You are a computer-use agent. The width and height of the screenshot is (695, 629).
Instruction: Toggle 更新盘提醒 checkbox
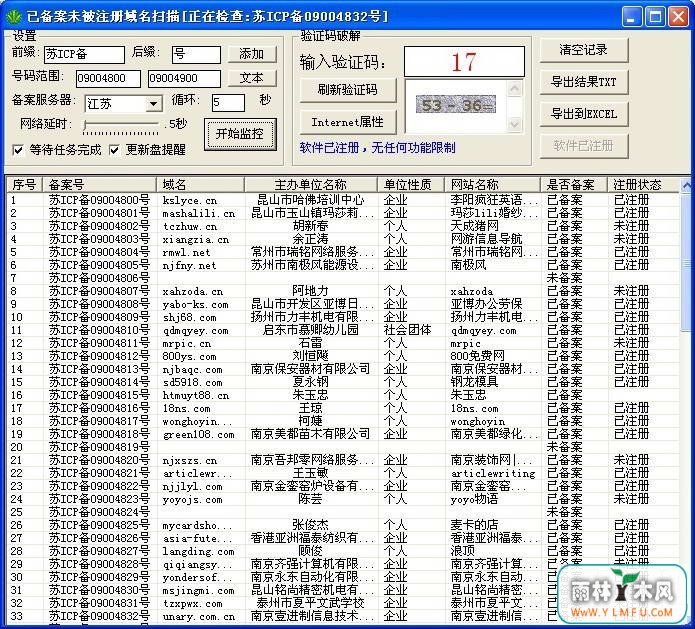pos(114,150)
